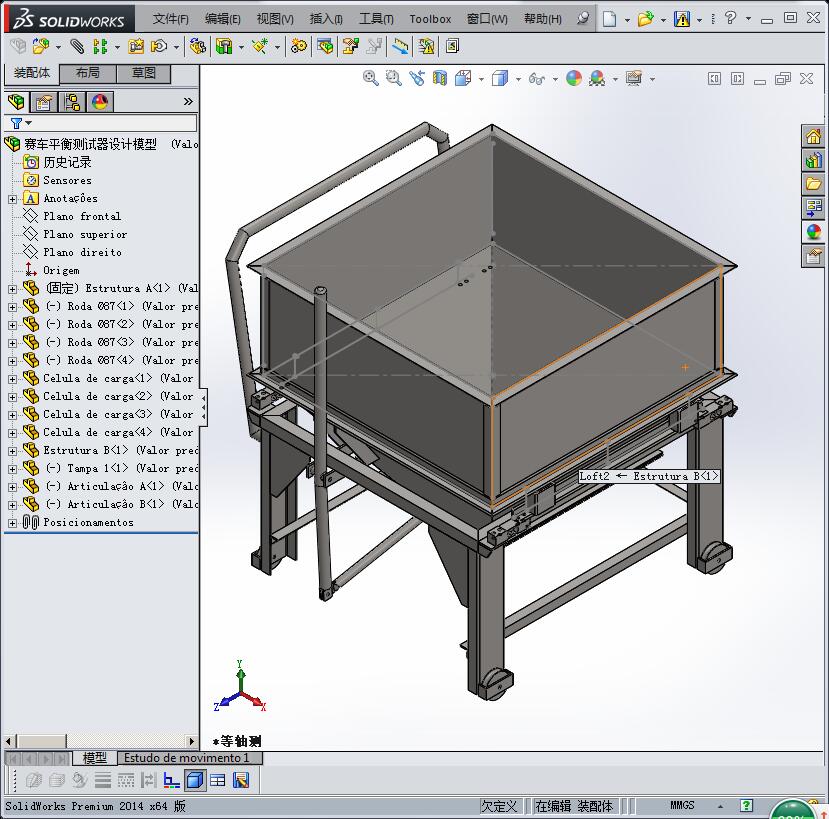Switch to the 布局 tab
This screenshot has height=819, width=829.
click(88, 73)
